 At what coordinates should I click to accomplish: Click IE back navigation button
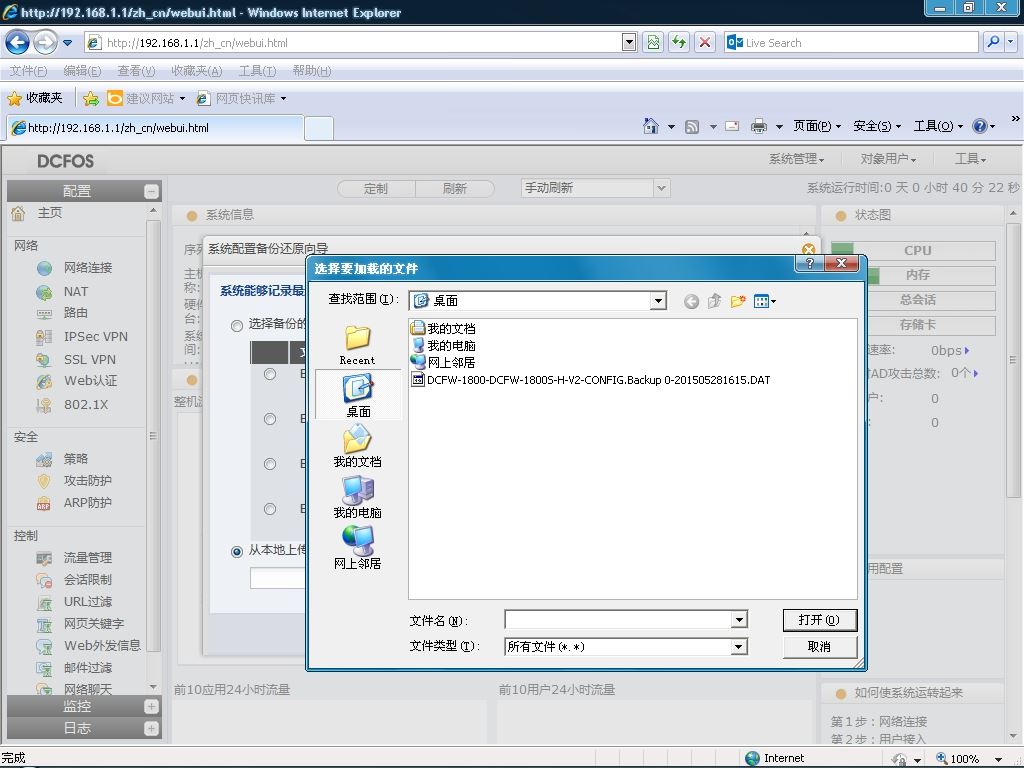pyautogui.click(x=18, y=43)
